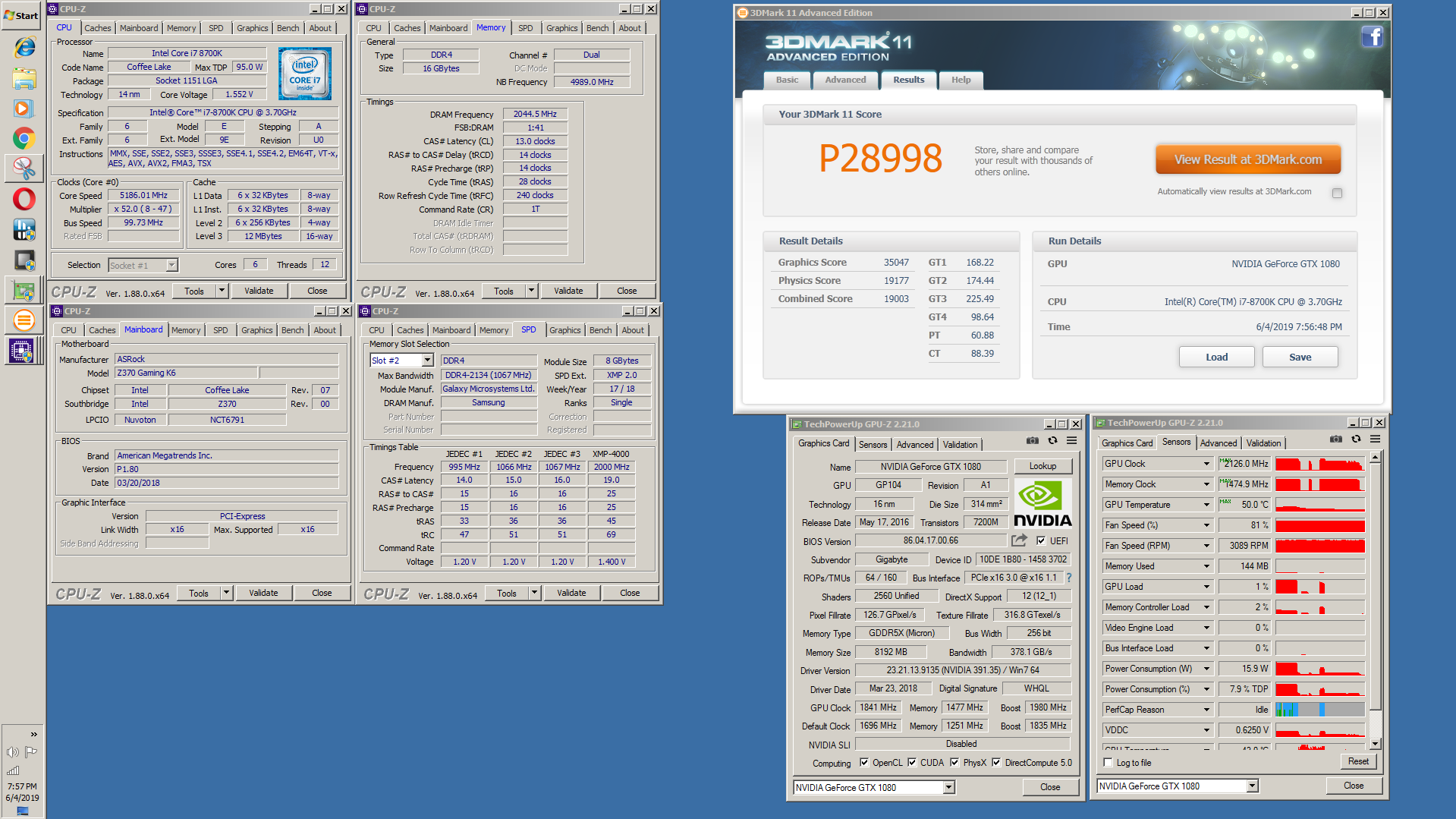Expand hidden tray icons chevron
Image resolution: width=1456 pixels, height=819 pixels.
point(33,734)
